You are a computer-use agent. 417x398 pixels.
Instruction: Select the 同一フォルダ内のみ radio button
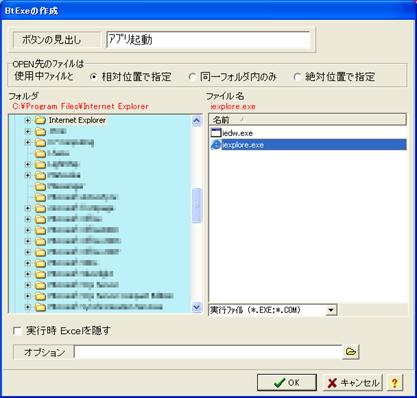click(x=192, y=77)
